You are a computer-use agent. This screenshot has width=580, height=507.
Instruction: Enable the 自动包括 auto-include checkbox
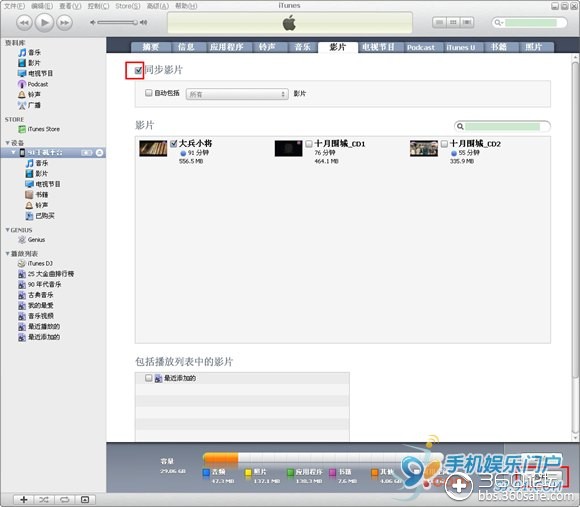click(x=148, y=93)
